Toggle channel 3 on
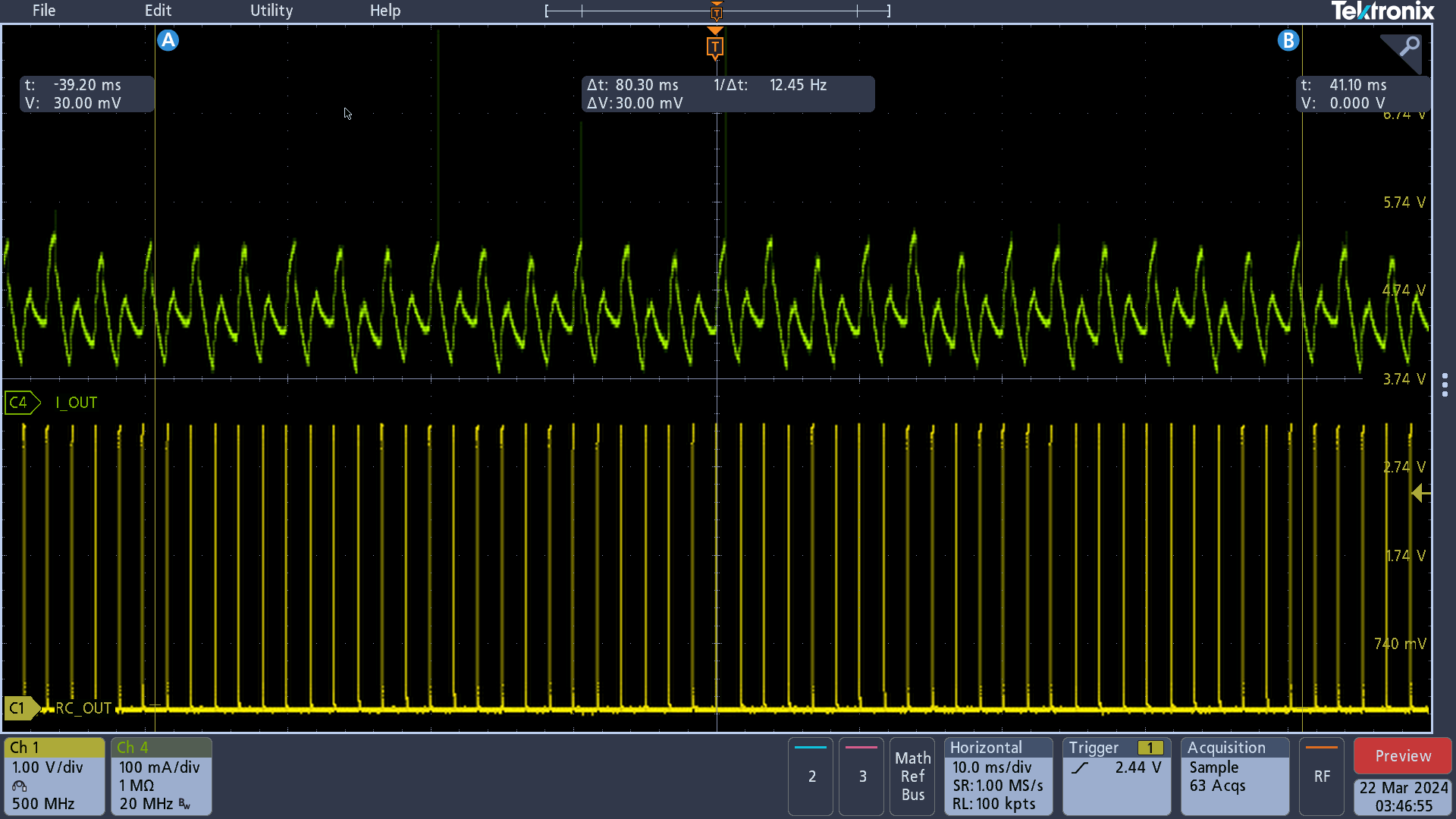Viewport: 1456px width, 819px height. pos(861,776)
